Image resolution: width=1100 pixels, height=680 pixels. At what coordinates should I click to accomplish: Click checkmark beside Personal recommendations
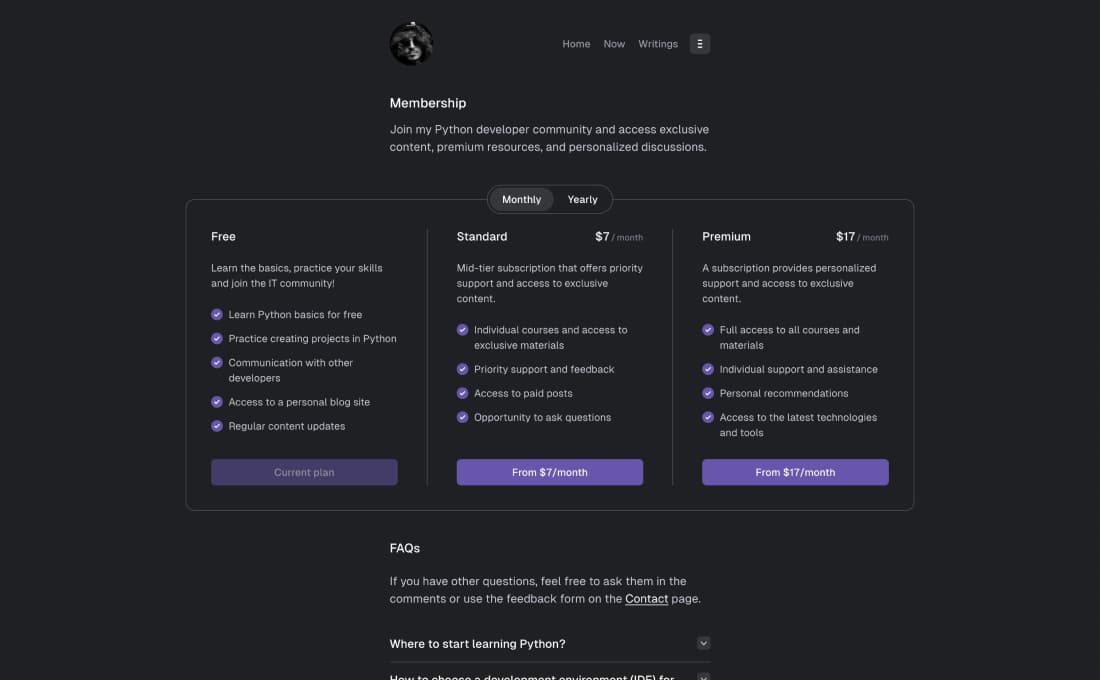point(708,393)
